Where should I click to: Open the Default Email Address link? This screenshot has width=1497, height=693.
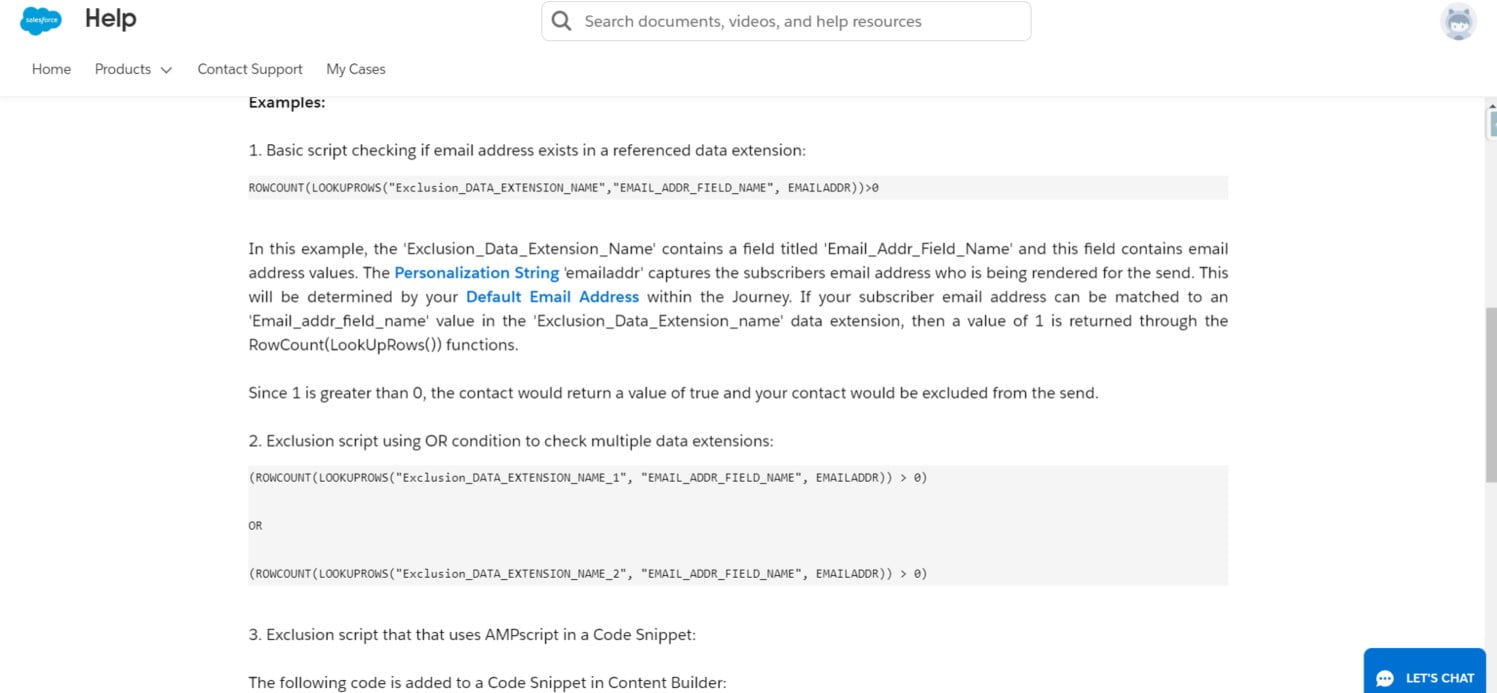(552, 297)
